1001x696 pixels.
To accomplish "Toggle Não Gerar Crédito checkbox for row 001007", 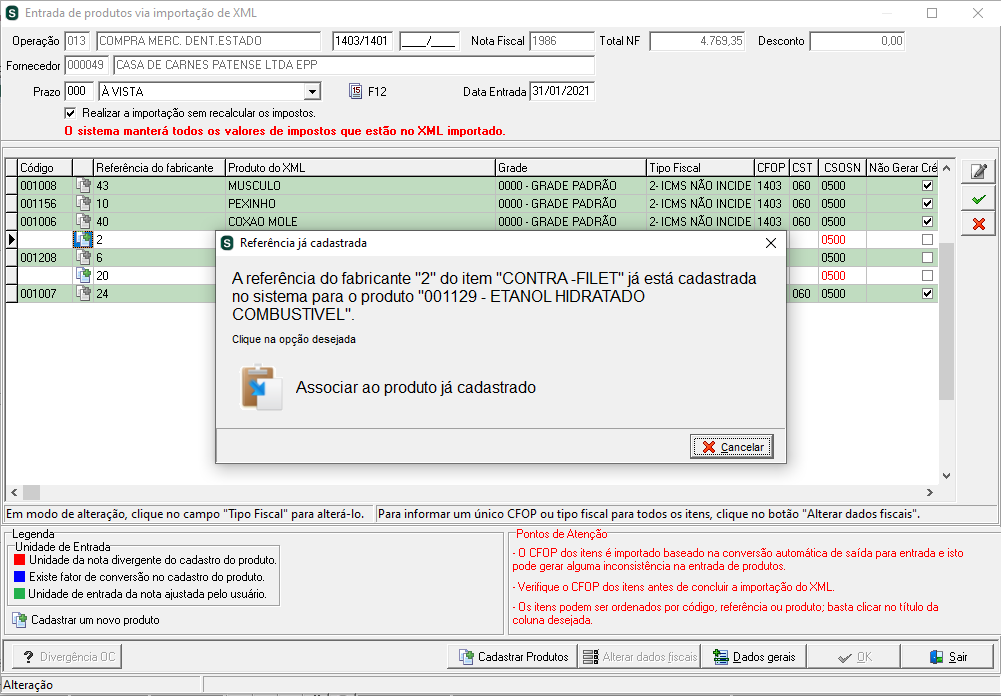I will 928,294.
